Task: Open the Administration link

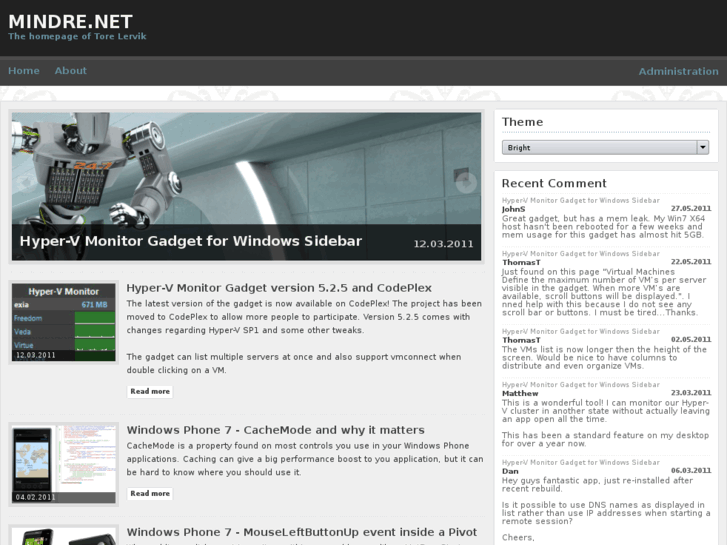Action: [x=678, y=71]
